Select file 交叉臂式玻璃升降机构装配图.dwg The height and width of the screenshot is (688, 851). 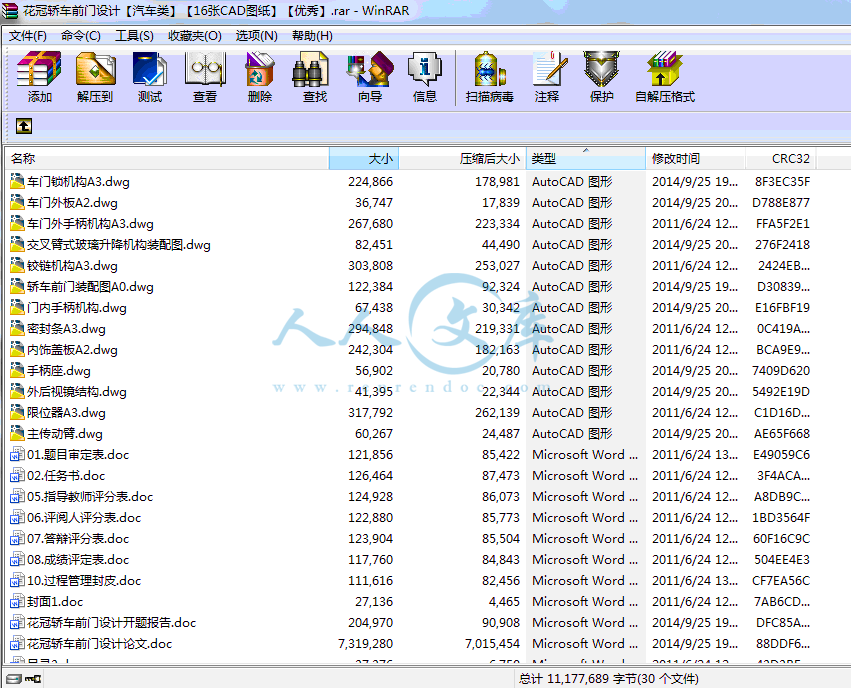[x=119, y=245]
